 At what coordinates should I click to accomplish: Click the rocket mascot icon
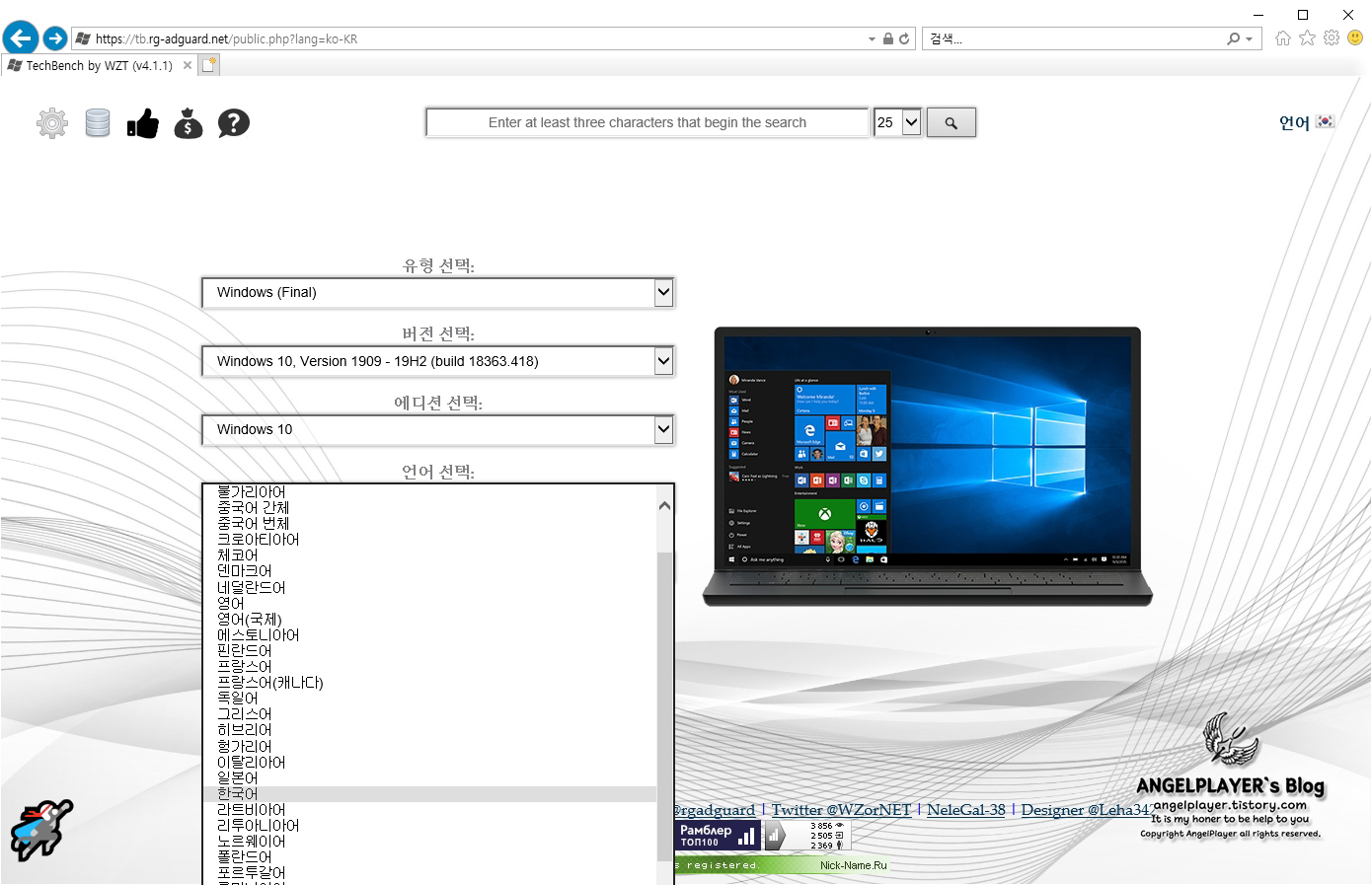[41, 830]
